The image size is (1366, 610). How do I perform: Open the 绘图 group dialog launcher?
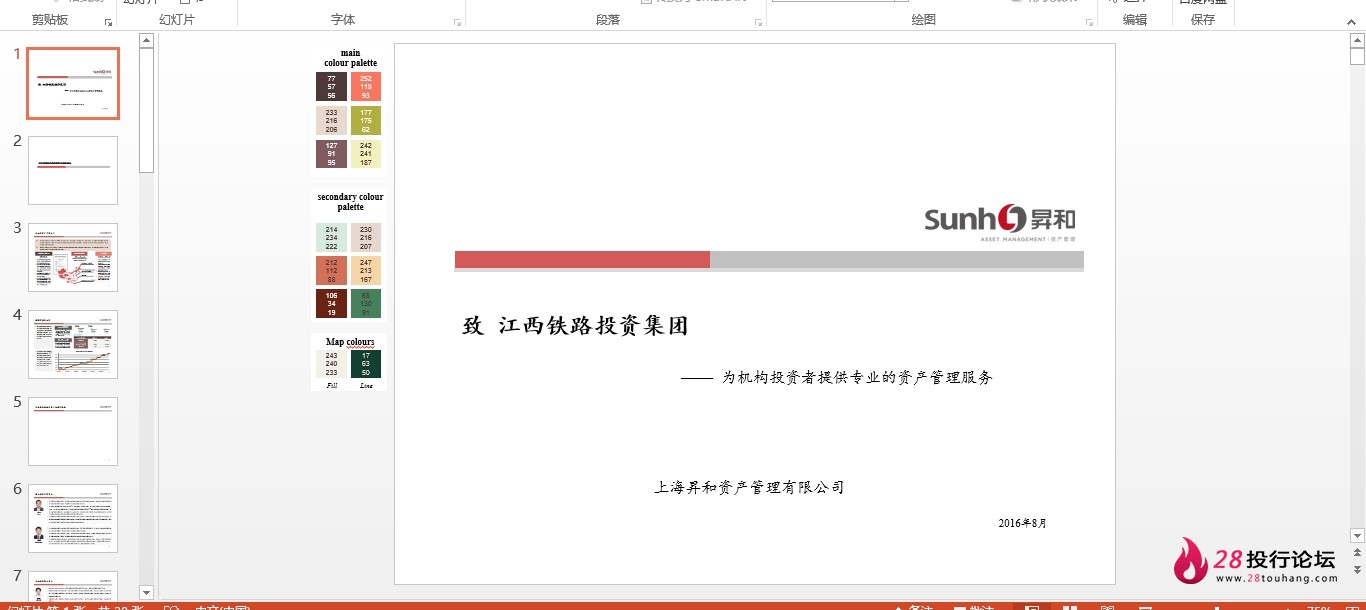coord(1087,22)
